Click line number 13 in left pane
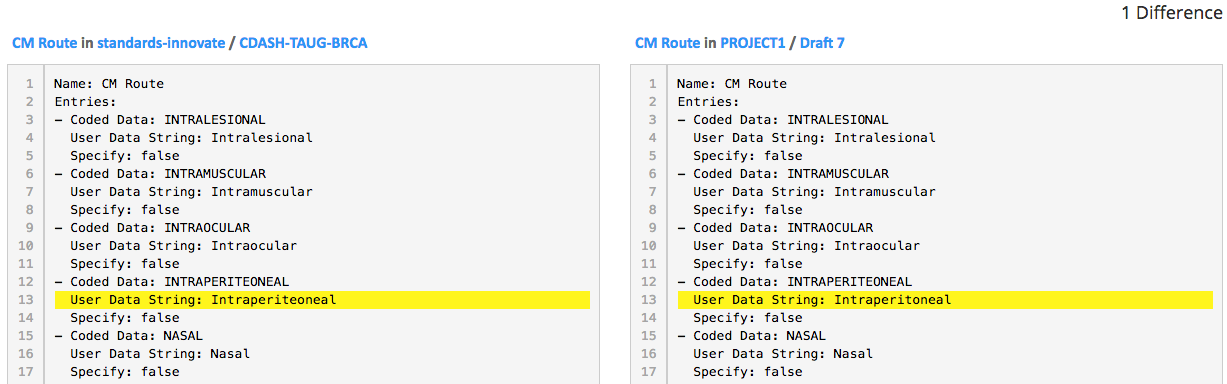Image resolution: width=1227 pixels, height=384 pixels. (27, 300)
